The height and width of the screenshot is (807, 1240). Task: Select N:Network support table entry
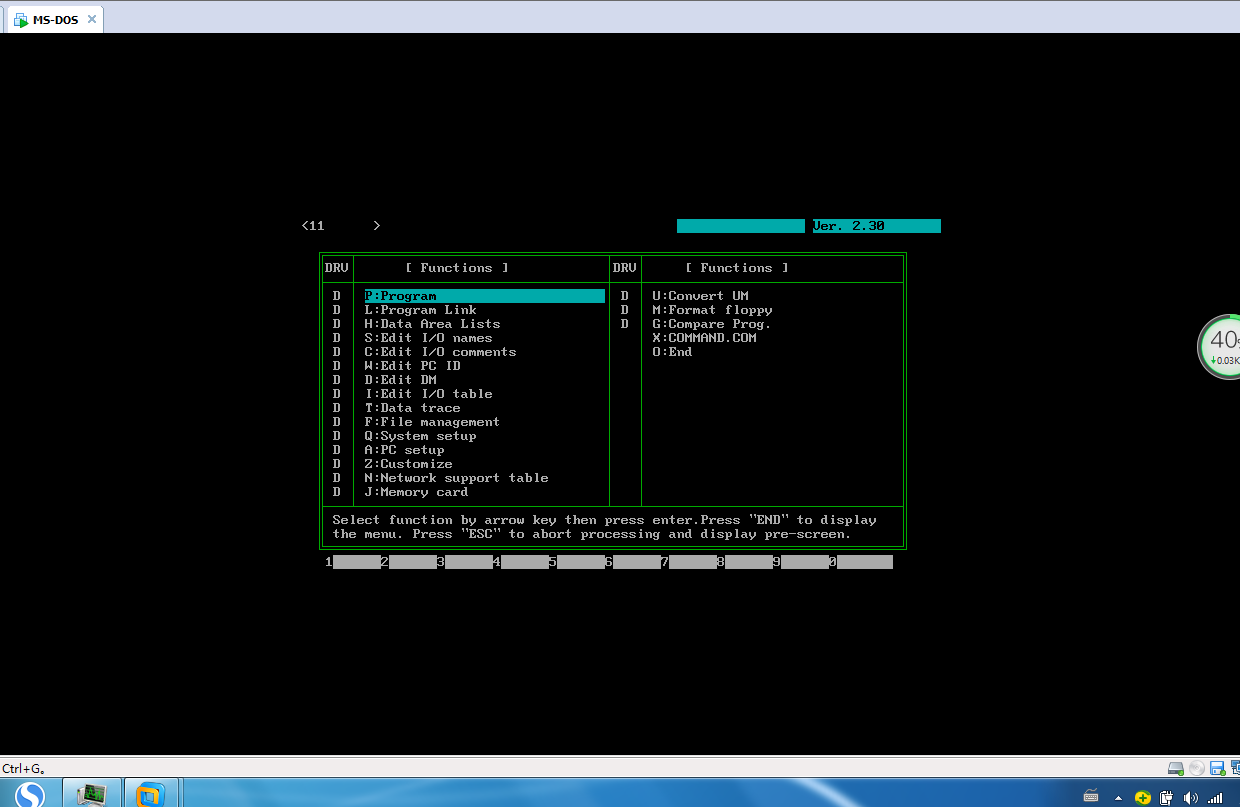tap(456, 478)
